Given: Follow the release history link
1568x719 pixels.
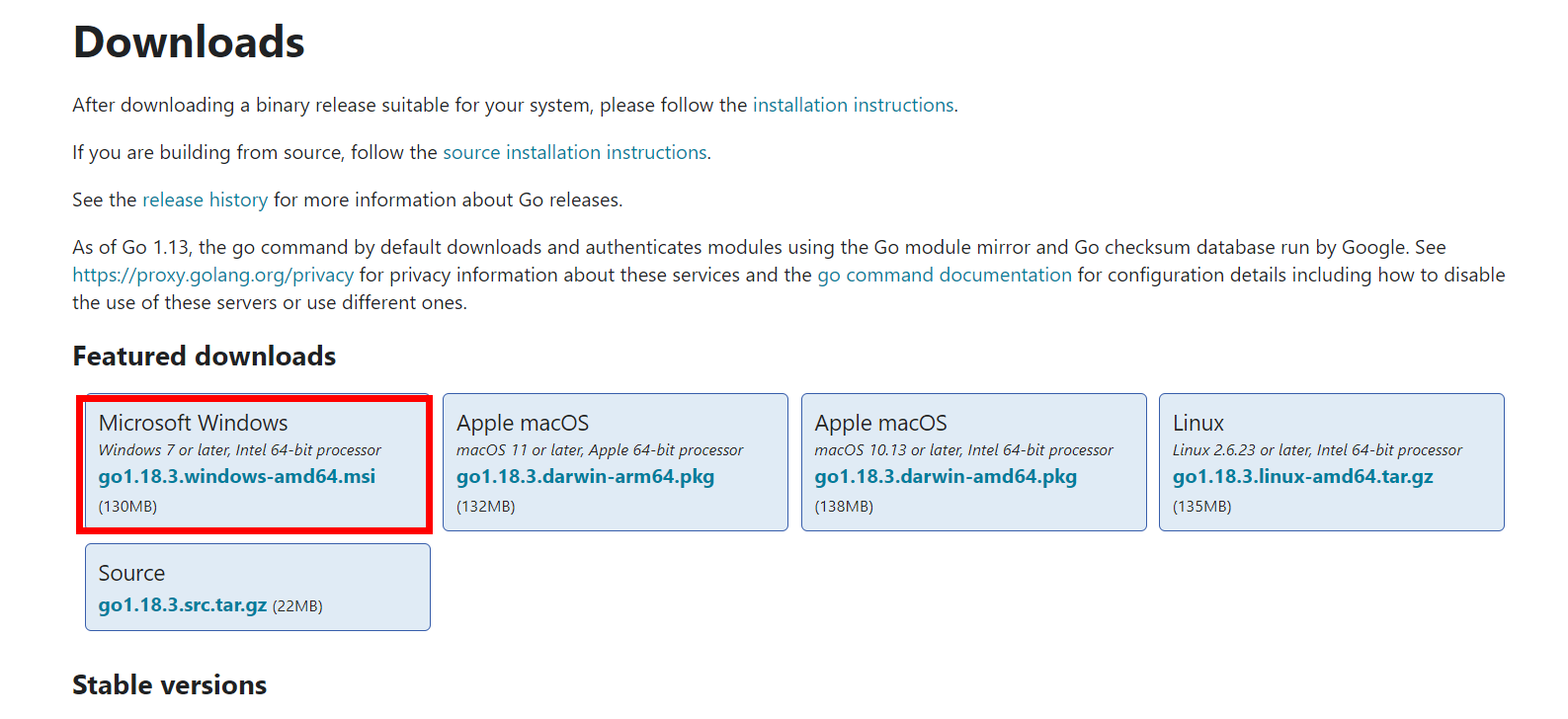Looking at the screenshot, I should [x=205, y=200].
